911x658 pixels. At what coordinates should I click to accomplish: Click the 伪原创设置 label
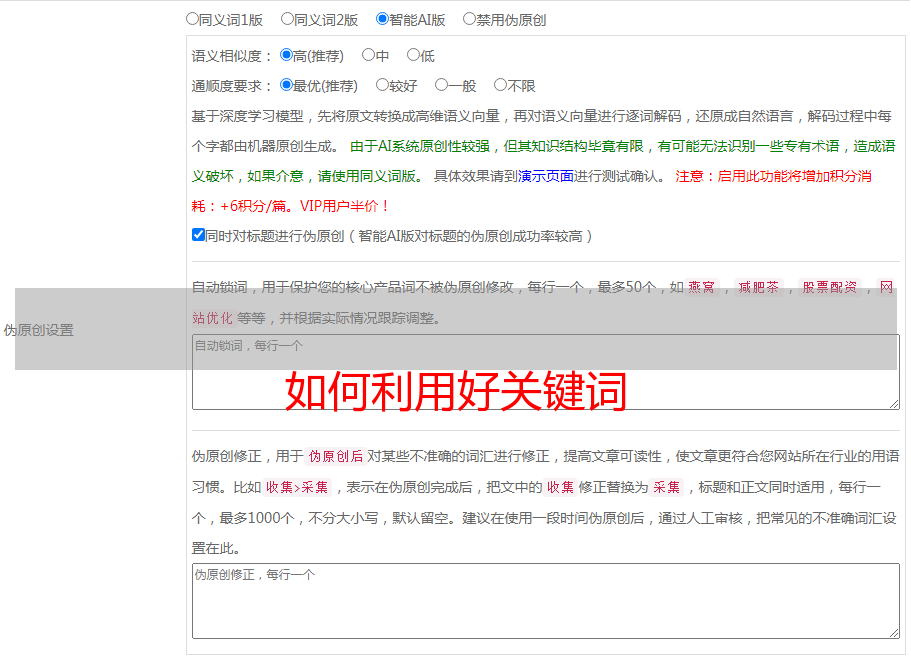(x=39, y=330)
